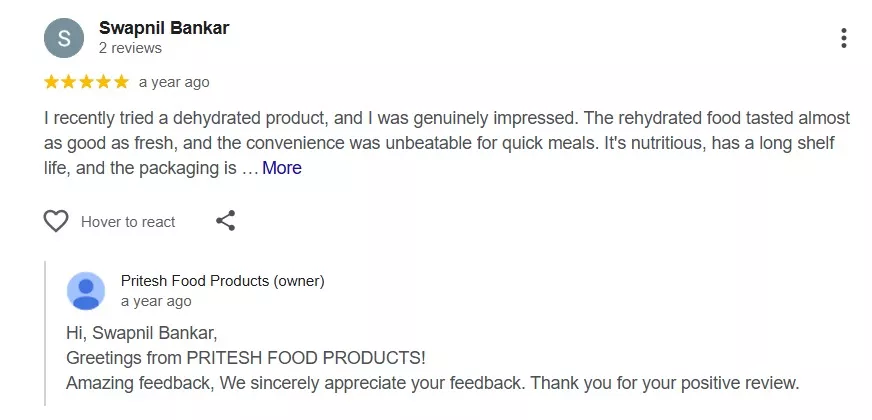Image resolution: width=872 pixels, height=420 pixels.
Task: Click the review's 'a year ago' timestamp
Action: pyautogui.click(x=174, y=82)
